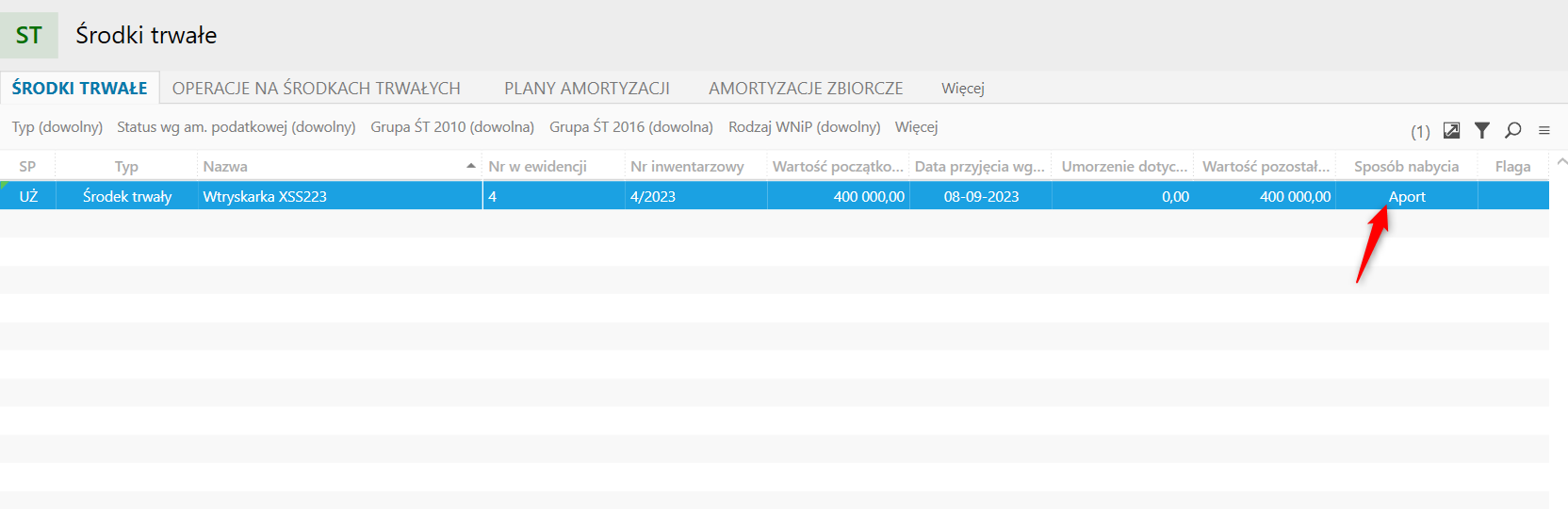Open the export list icon

(1451, 130)
